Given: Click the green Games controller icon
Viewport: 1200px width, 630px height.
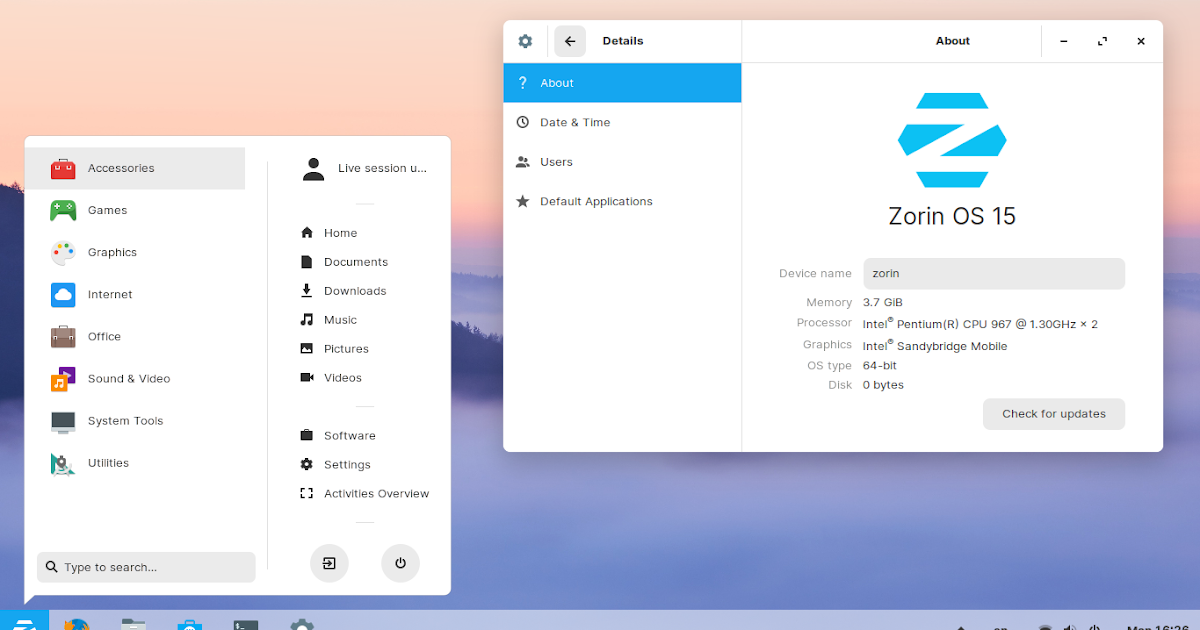Looking at the screenshot, I should (63, 211).
